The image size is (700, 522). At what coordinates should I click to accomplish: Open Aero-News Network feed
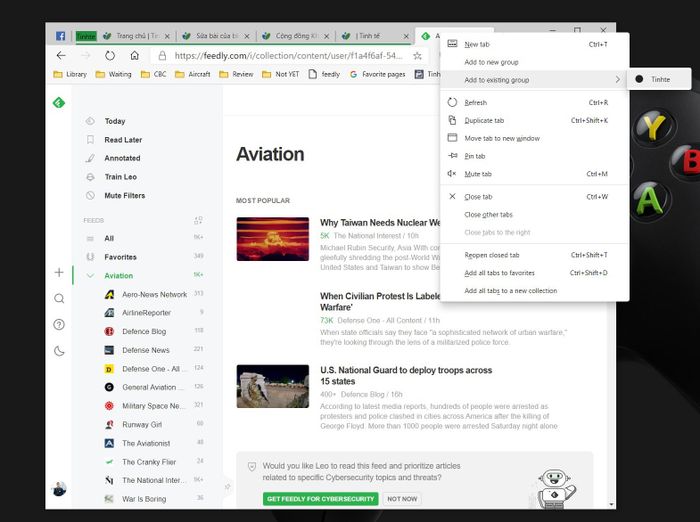click(x=154, y=294)
